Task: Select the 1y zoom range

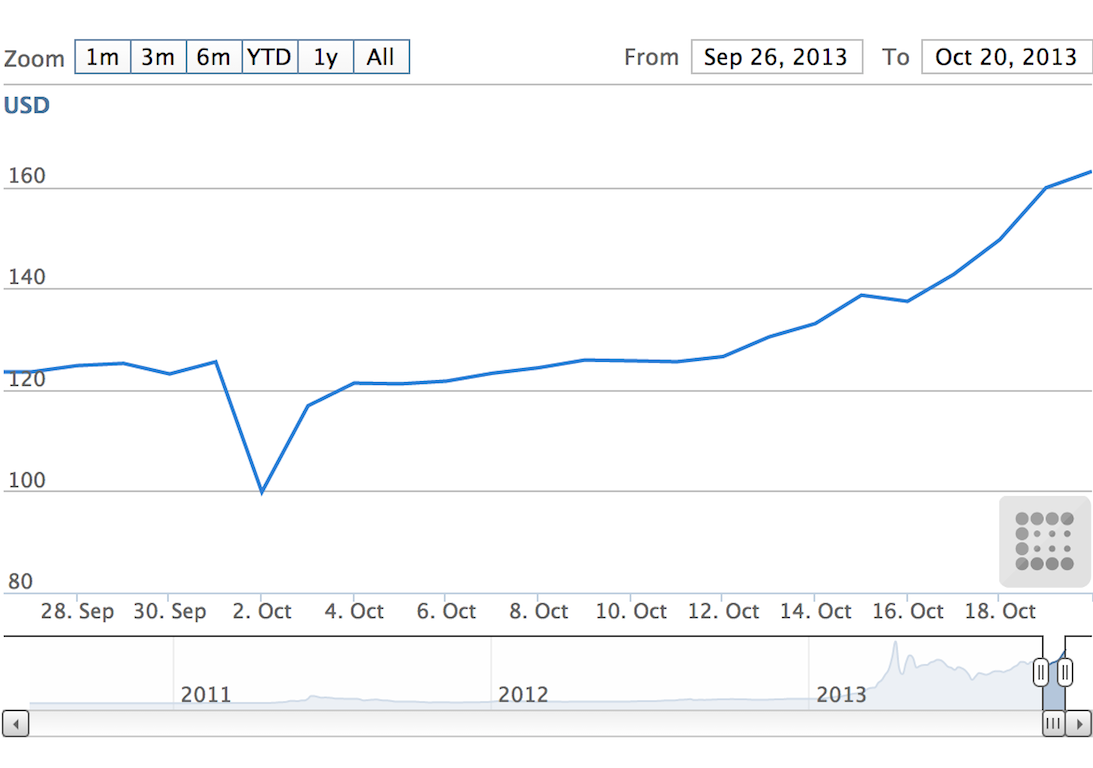Action: [325, 57]
